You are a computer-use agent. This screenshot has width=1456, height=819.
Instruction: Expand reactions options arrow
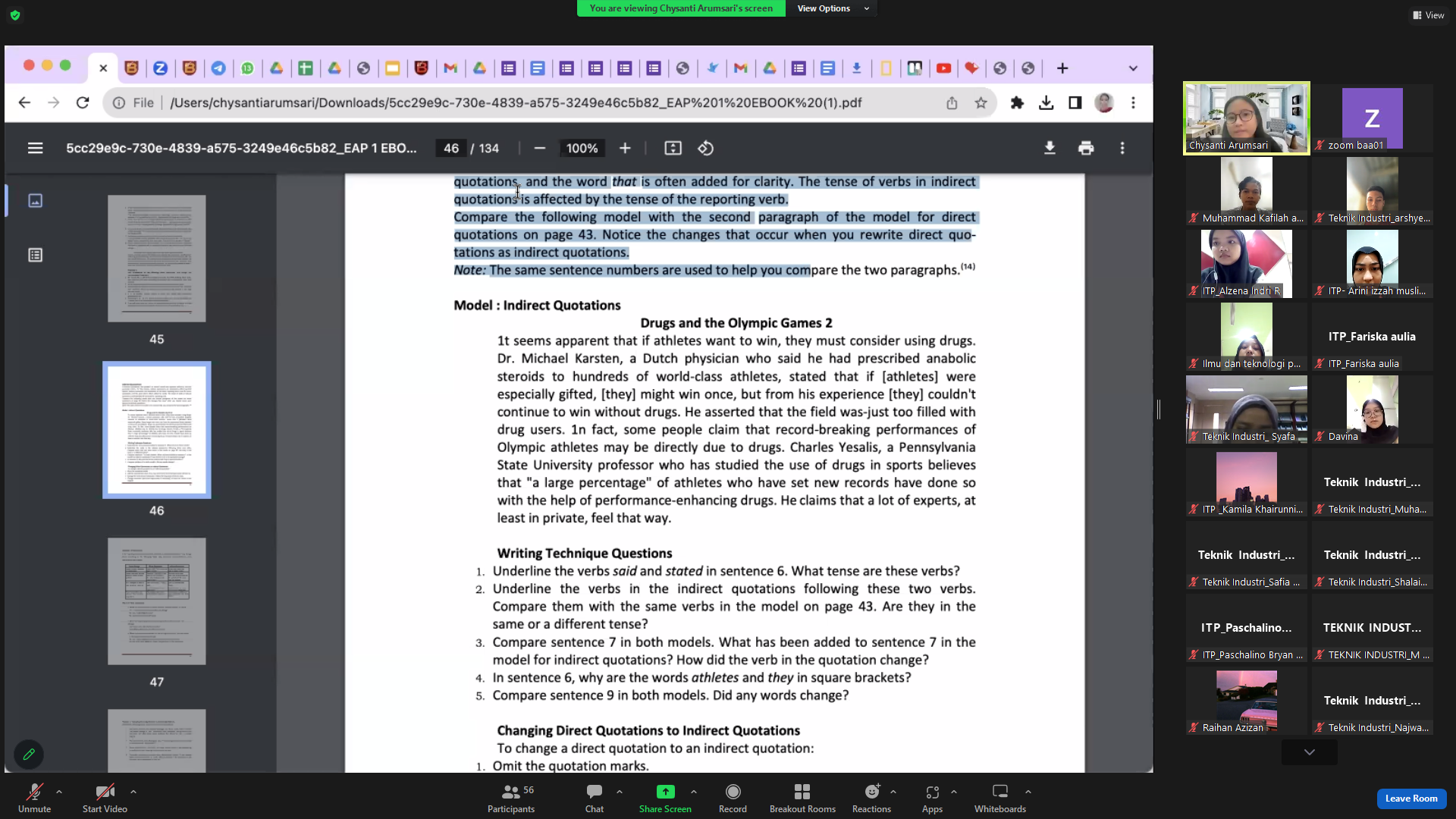893,792
